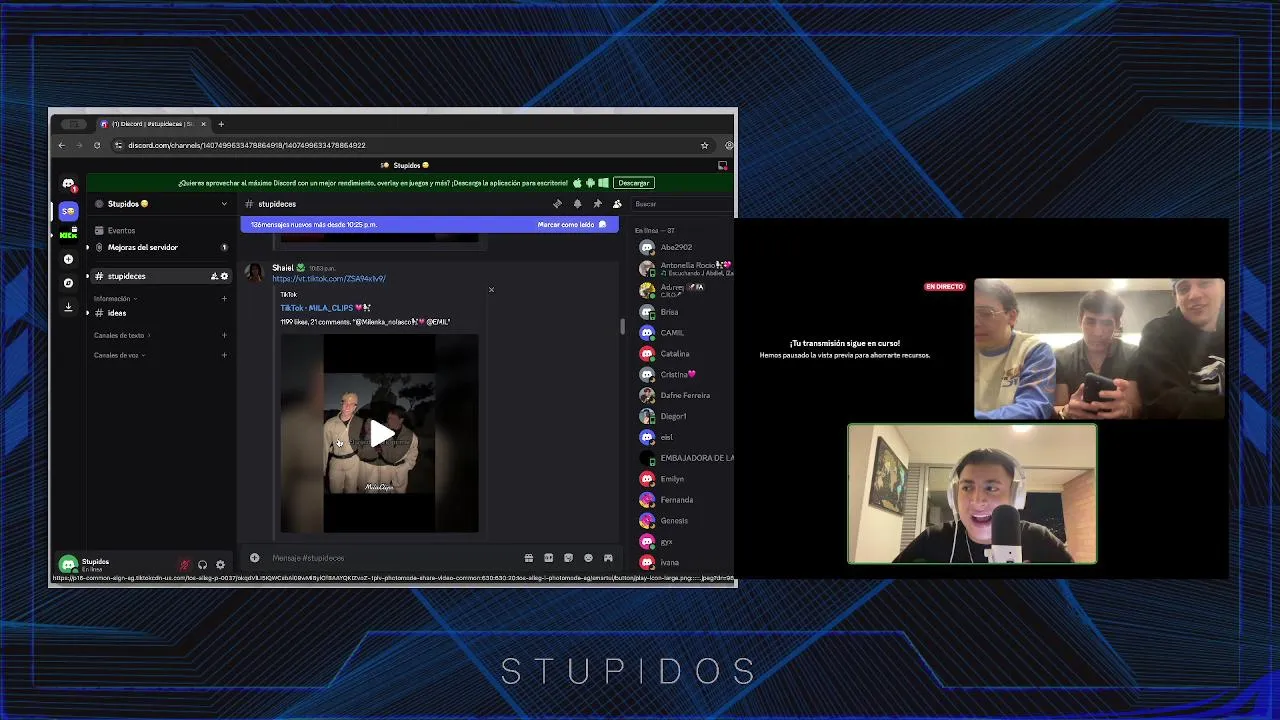Open gift icon in message bar

[x=528, y=558]
